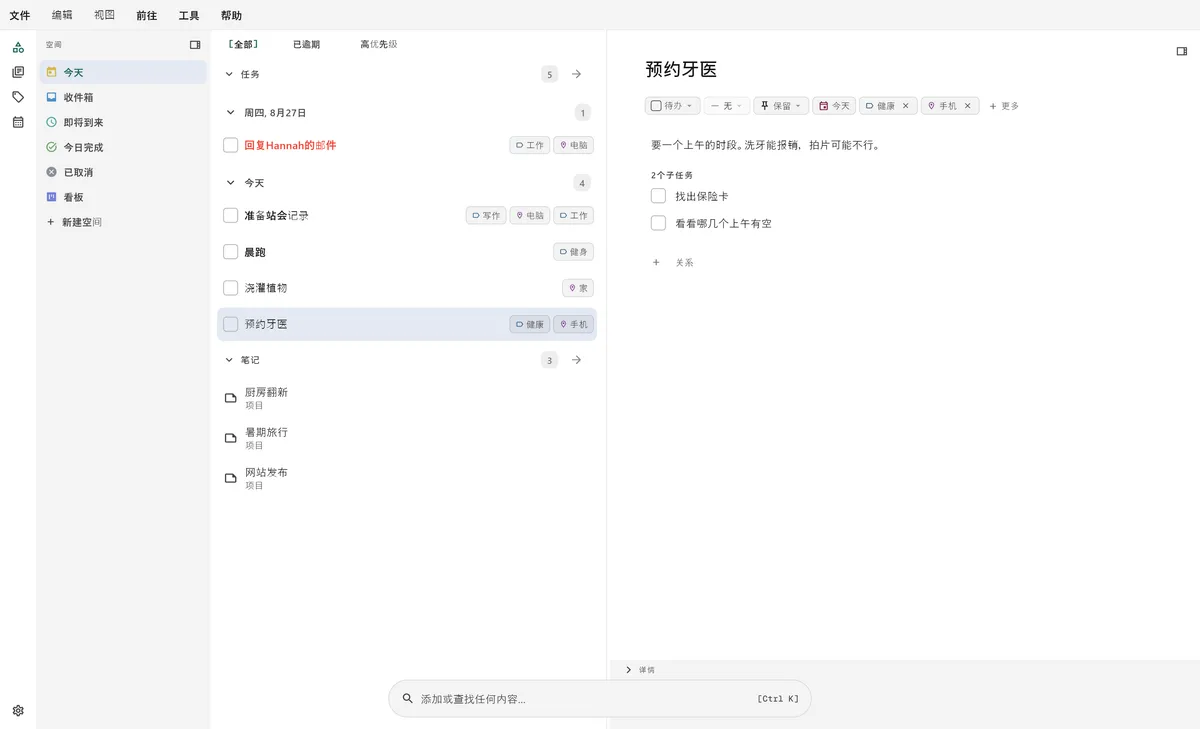This screenshot has width=1200, height=729.
Task: Click the 健身 tag on 晨跑
Action: pyautogui.click(x=574, y=252)
